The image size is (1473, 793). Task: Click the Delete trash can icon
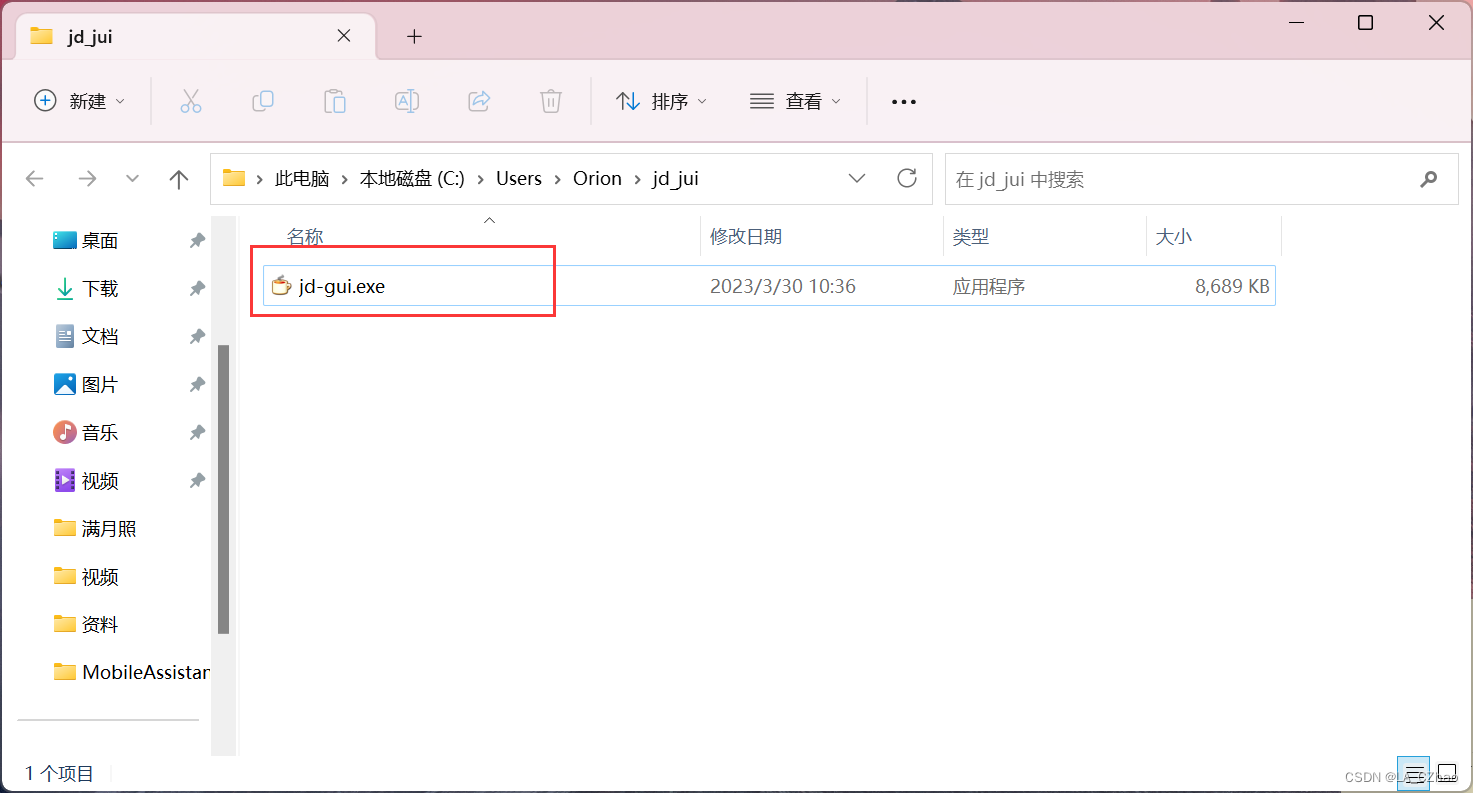click(x=551, y=101)
